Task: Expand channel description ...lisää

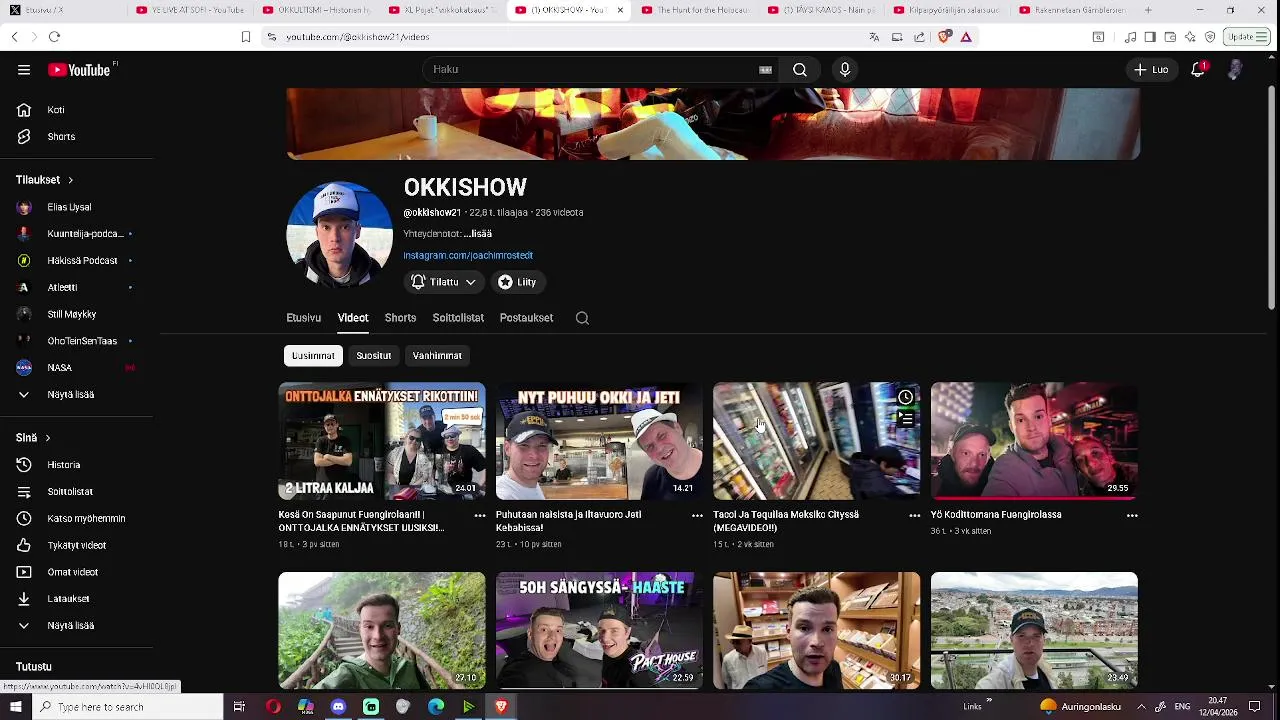Action: pyautogui.click(x=477, y=234)
